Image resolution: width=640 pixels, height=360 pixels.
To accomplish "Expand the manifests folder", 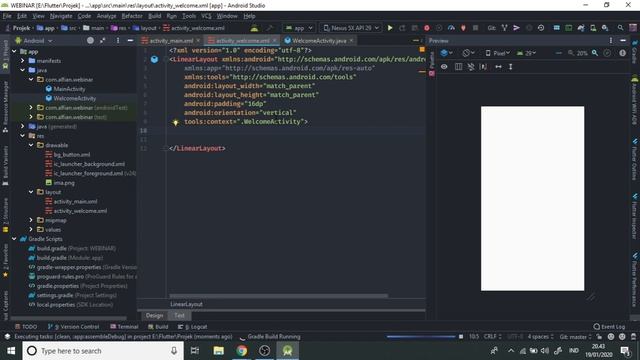I will 23,60.
